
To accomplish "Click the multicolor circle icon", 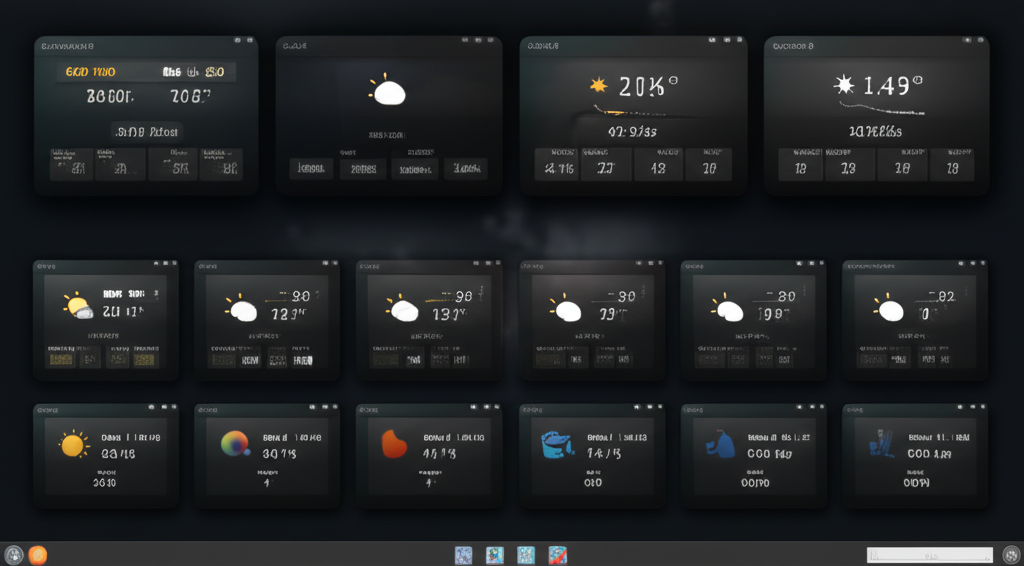I will pyautogui.click(x=235, y=443).
